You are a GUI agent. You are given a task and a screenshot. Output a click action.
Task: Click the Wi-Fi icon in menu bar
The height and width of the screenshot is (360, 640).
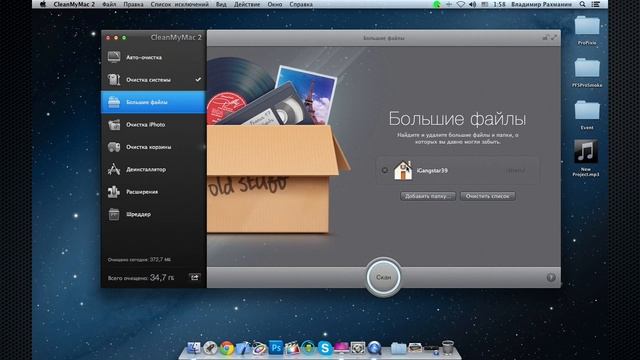point(461,4)
